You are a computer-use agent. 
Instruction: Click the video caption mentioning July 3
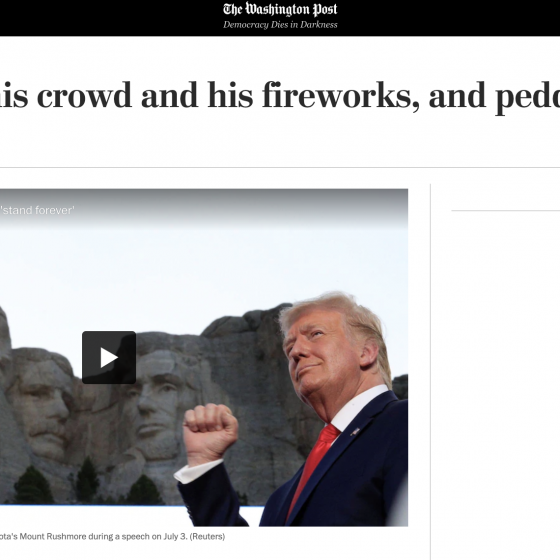[x=112, y=536]
